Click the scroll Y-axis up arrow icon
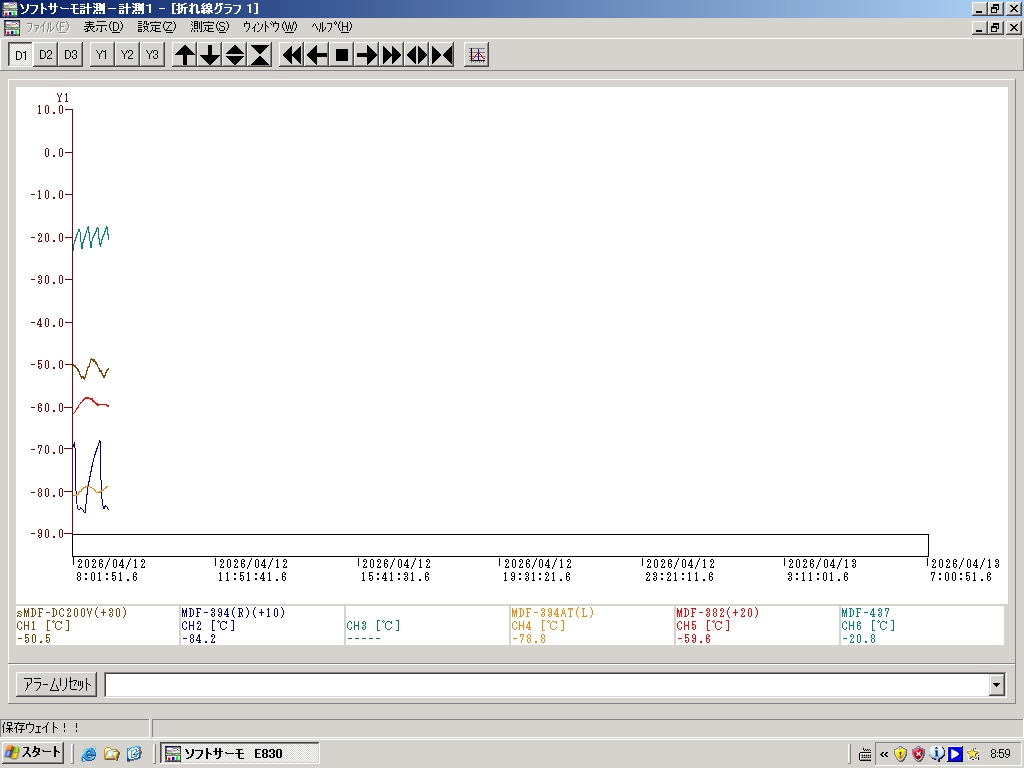Image resolution: width=1024 pixels, height=768 pixels. coord(185,55)
